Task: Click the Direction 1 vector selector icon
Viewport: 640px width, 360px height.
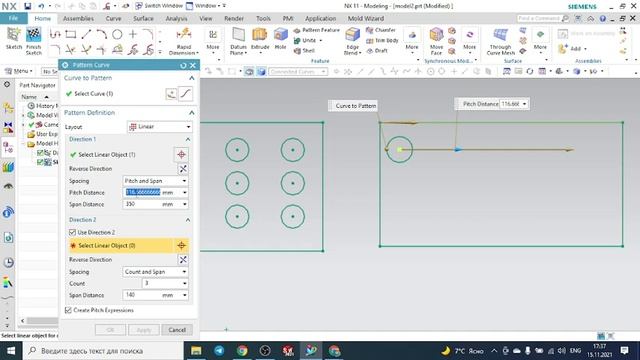Action: pos(182,155)
